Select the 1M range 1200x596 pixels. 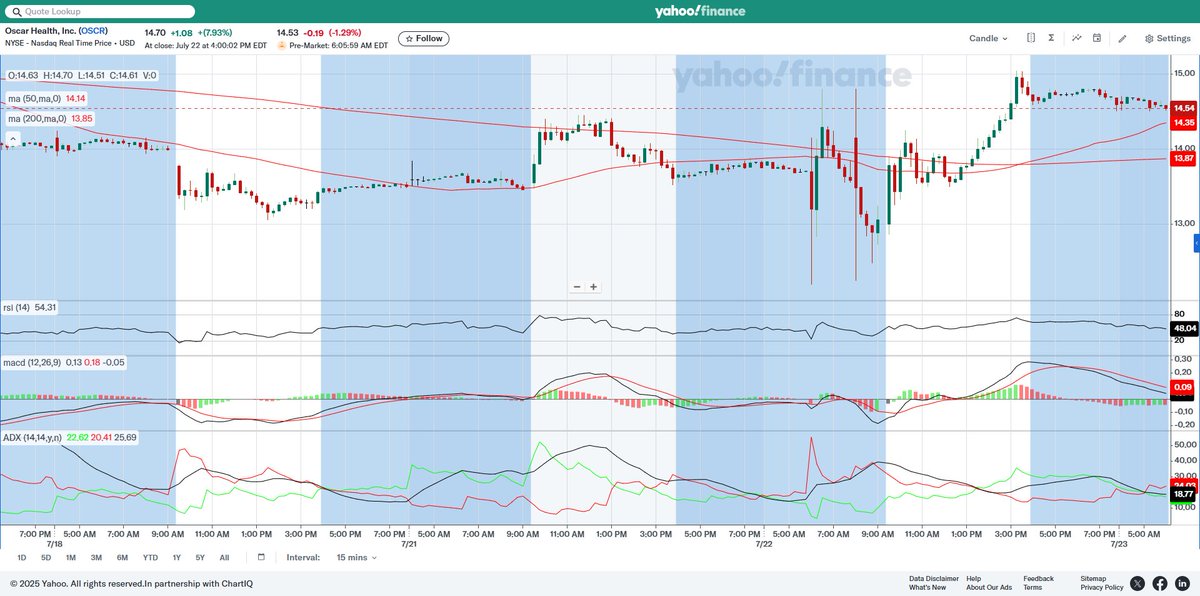coord(71,557)
